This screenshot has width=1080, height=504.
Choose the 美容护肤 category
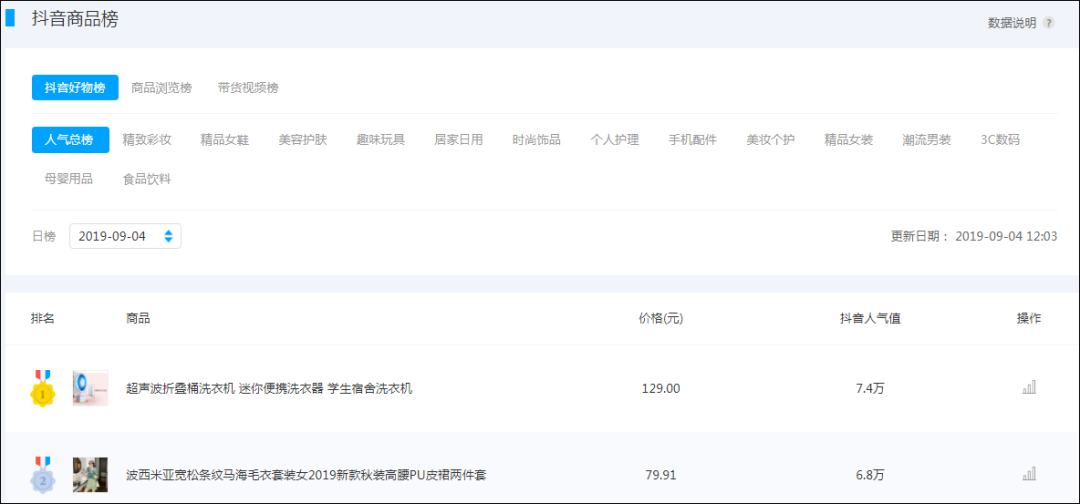point(302,140)
